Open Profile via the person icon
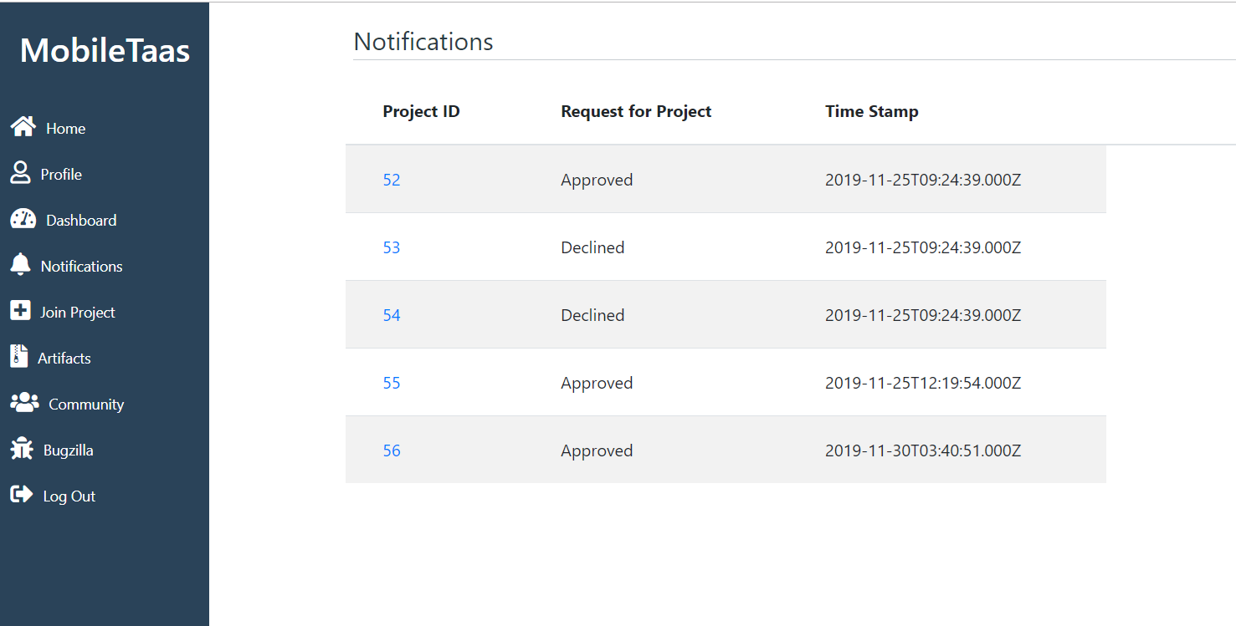Screen dimensions: 1236x626 click(20, 172)
